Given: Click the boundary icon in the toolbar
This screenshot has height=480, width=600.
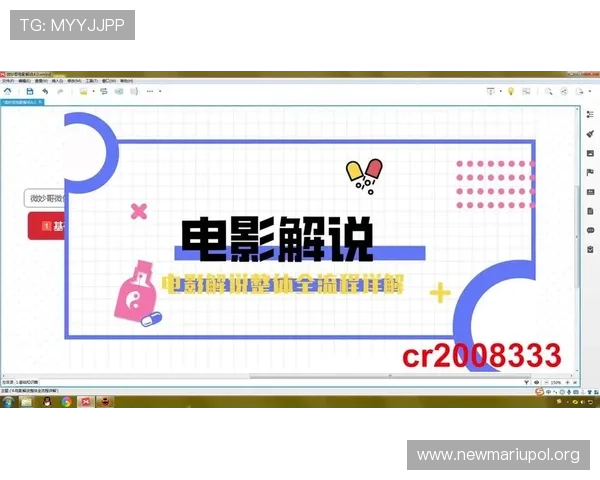Looking at the screenshot, I should 119,91.
